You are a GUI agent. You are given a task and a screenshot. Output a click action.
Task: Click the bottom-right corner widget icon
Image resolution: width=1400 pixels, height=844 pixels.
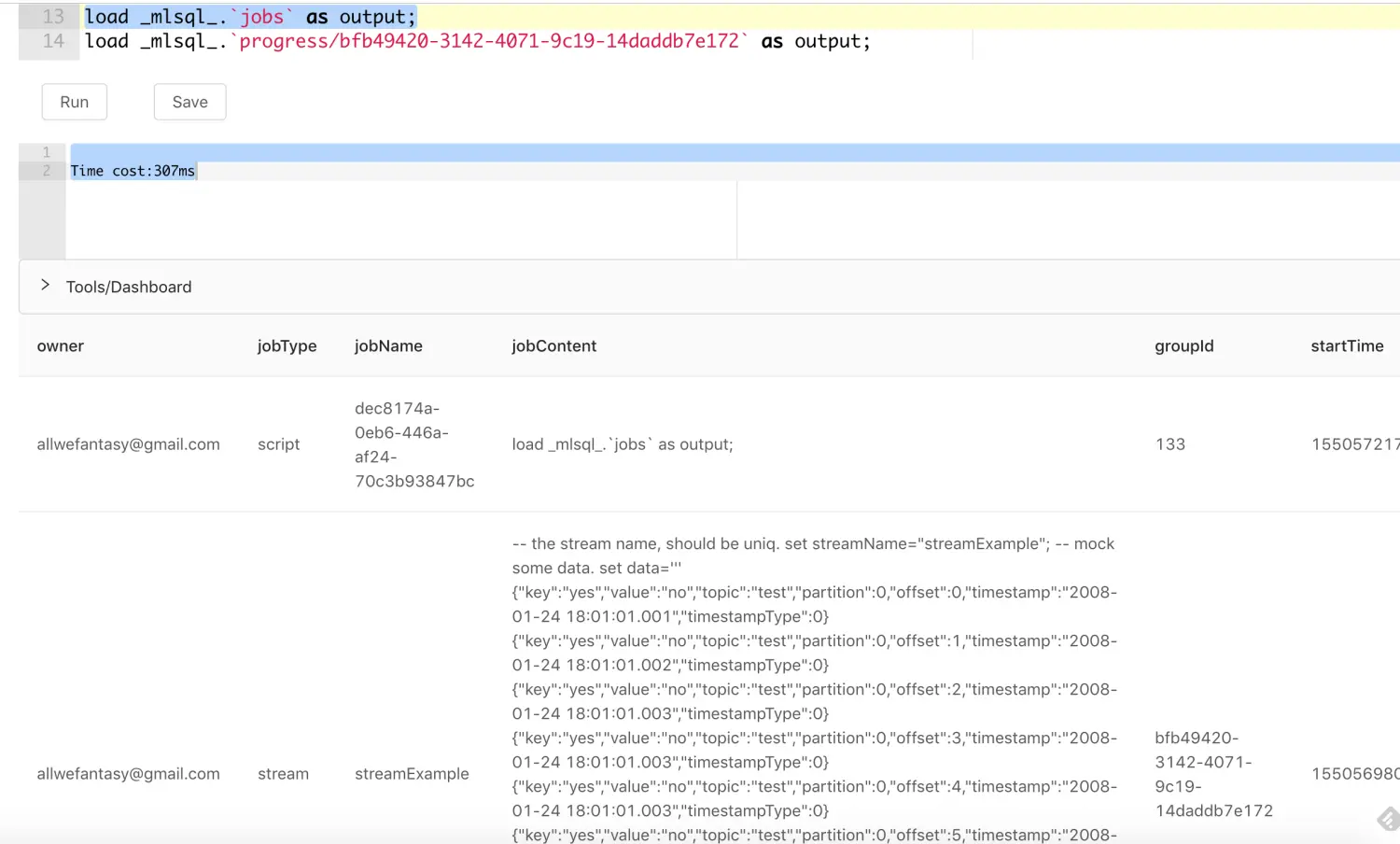(1388, 819)
